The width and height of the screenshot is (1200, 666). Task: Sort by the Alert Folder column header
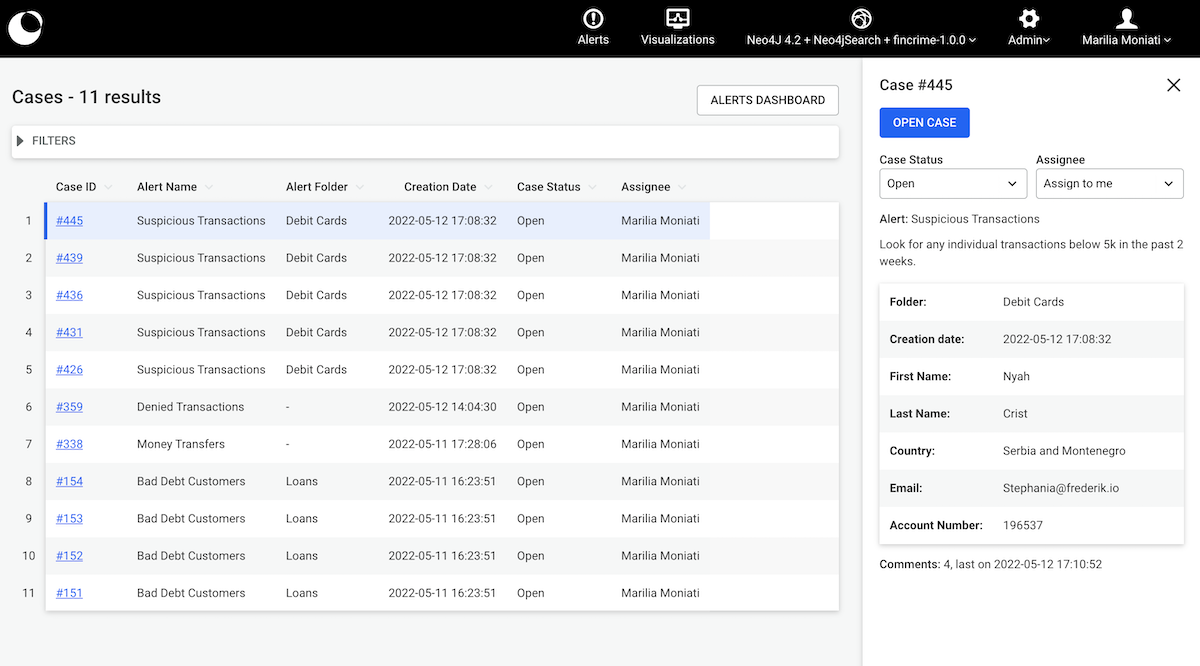tap(317, 187)
